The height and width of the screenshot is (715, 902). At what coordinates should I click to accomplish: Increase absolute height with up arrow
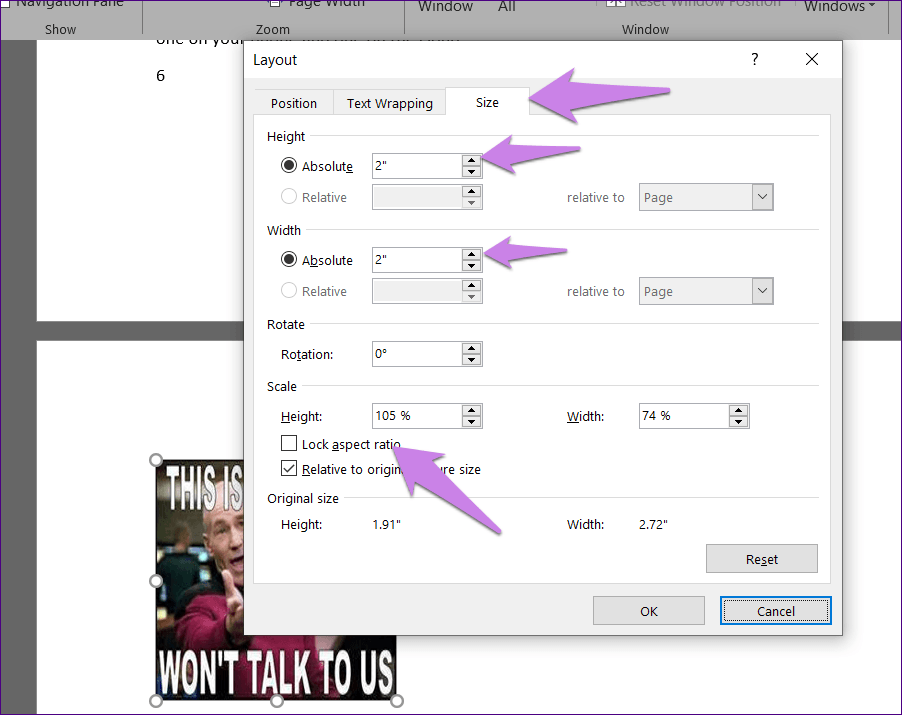click(x=471, y=160)
